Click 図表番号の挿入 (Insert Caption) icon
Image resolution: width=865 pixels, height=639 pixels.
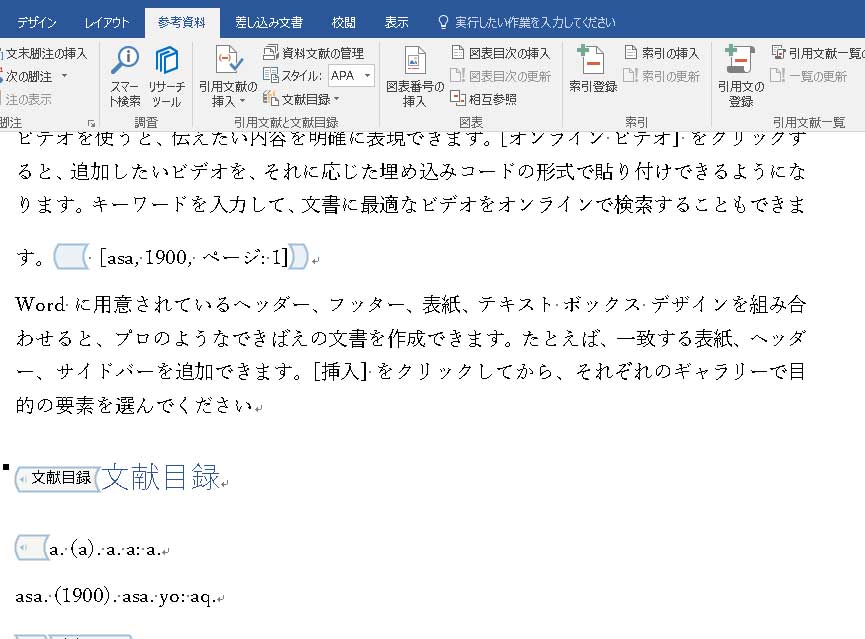point(415,62)
